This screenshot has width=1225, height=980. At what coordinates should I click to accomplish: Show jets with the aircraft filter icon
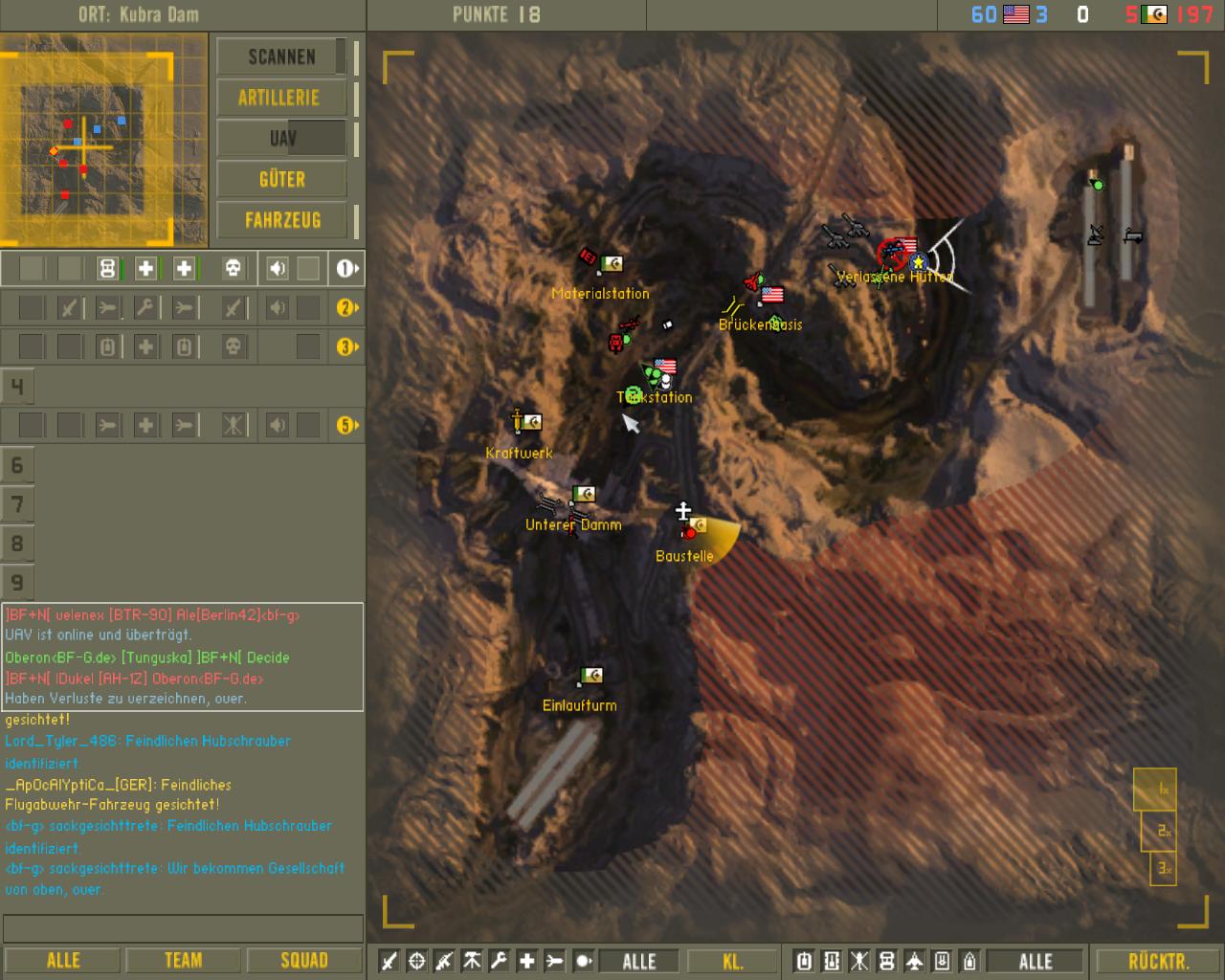(915, 961)
